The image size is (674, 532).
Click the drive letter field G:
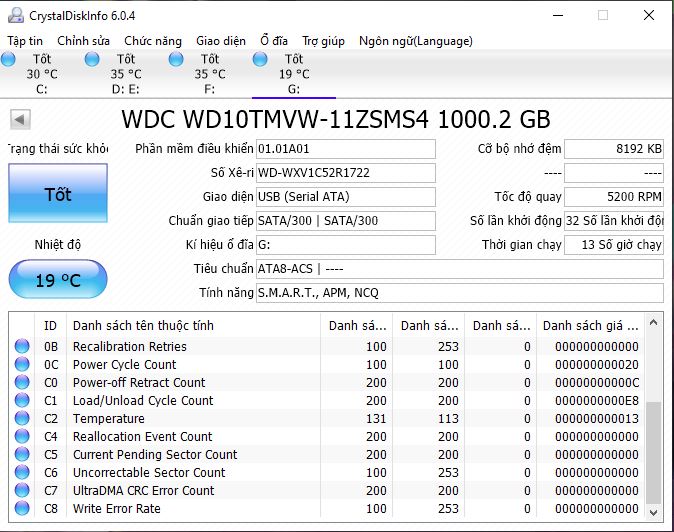[x=346, y=245]
